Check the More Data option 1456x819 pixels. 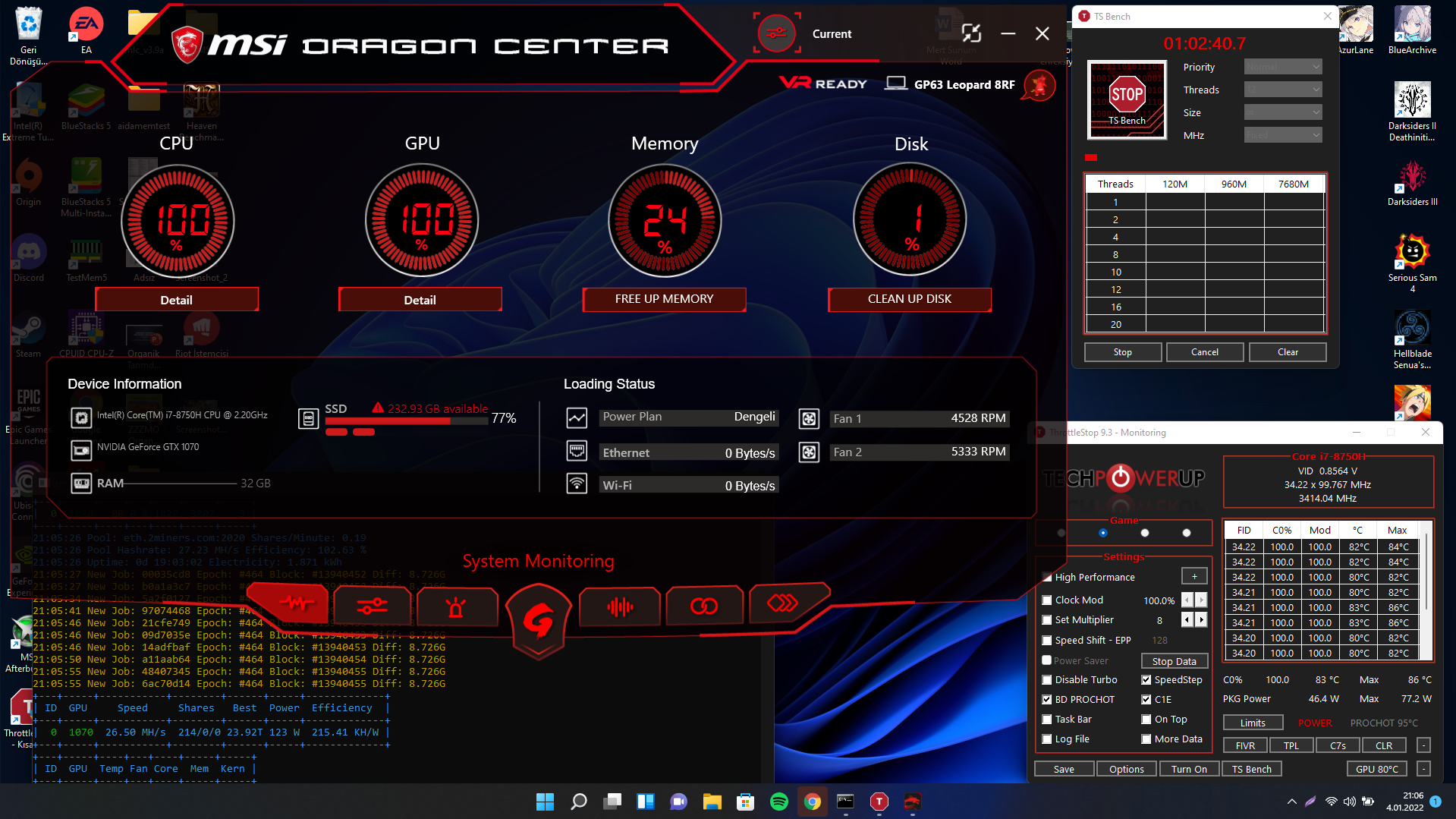tap(1146, 739)
